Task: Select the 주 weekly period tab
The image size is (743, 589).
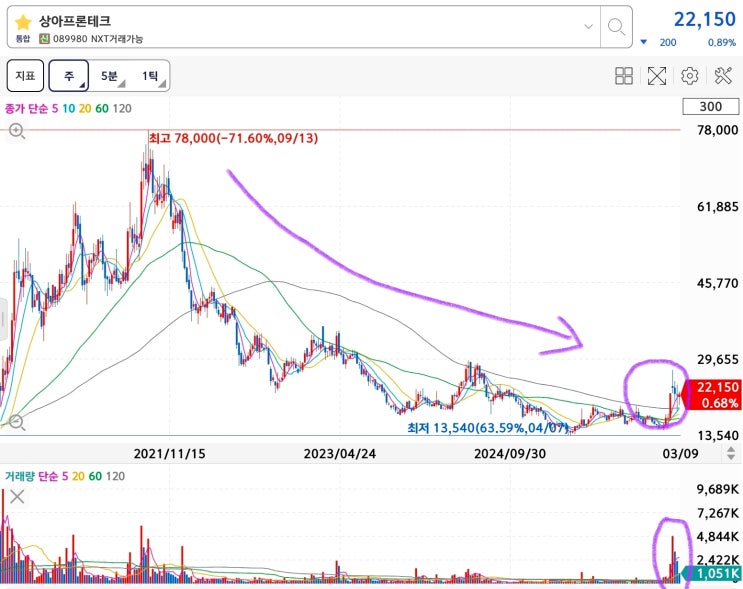Action: click(69, 75)
